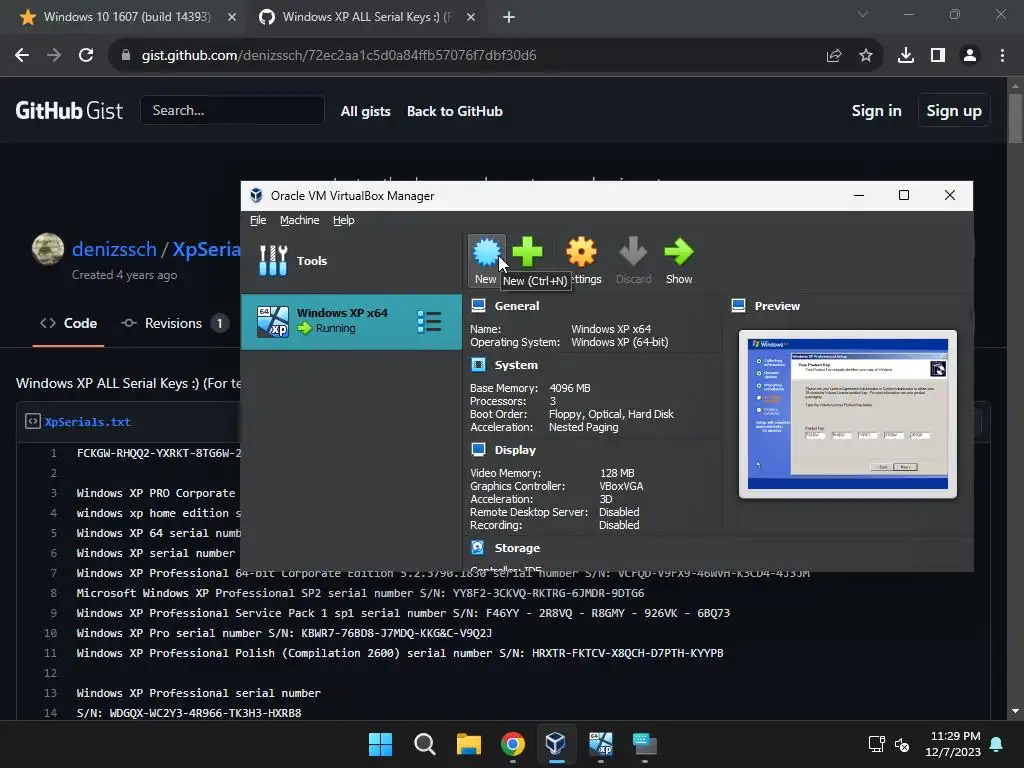Open the Windows Start button
Screen dimensions: 1024x768
click(380, 744)
